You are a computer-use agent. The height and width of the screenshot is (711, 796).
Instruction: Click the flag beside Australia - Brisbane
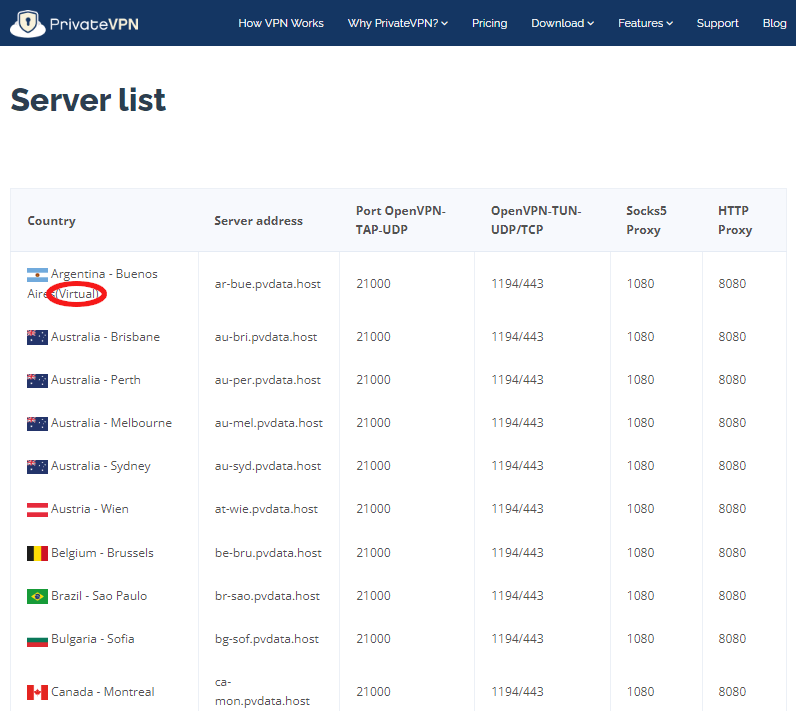click(x=37, y=337)
